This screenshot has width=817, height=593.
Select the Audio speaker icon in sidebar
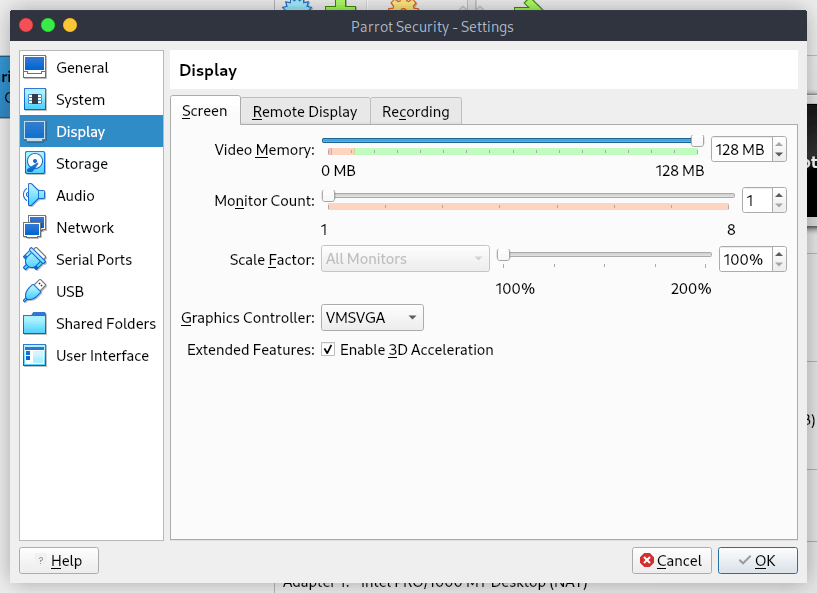pyautogui.click(x=35, y=196)
